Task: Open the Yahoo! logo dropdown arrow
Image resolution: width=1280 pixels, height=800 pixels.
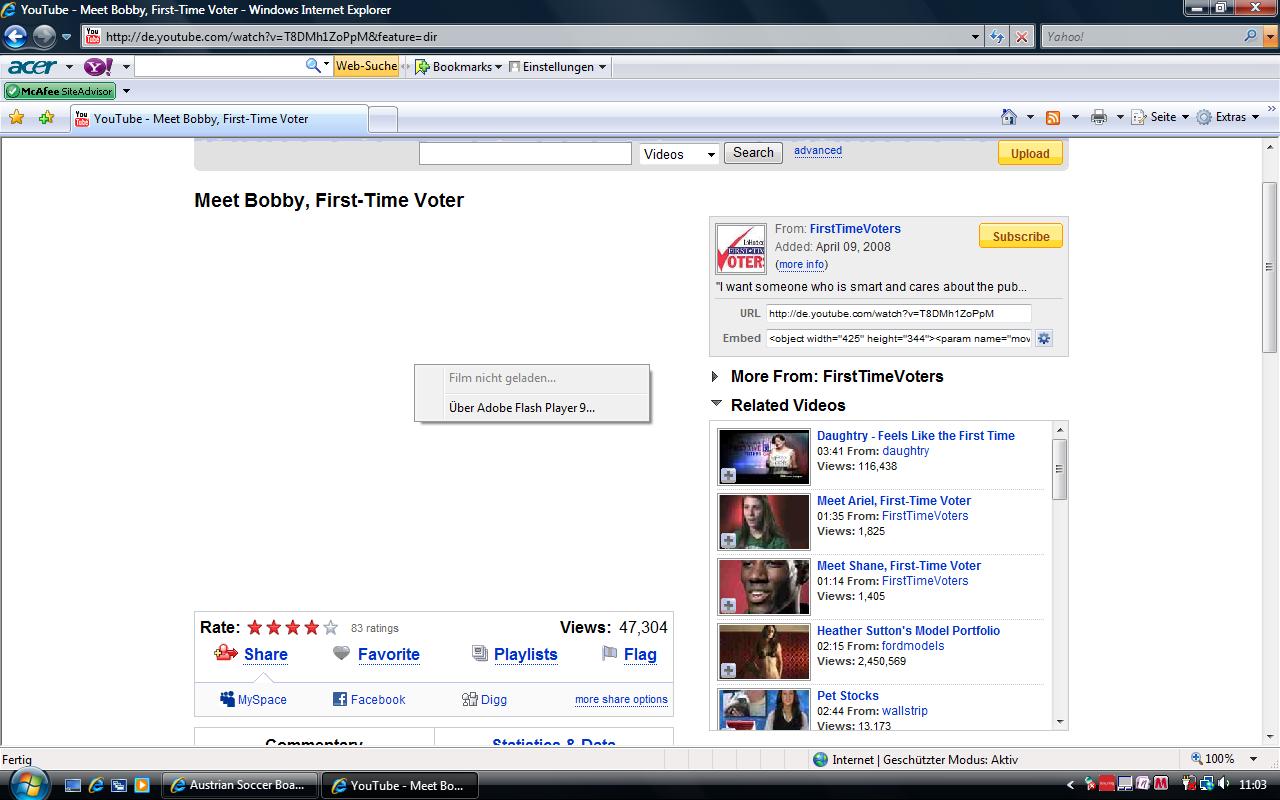Action: pos(126,67)
